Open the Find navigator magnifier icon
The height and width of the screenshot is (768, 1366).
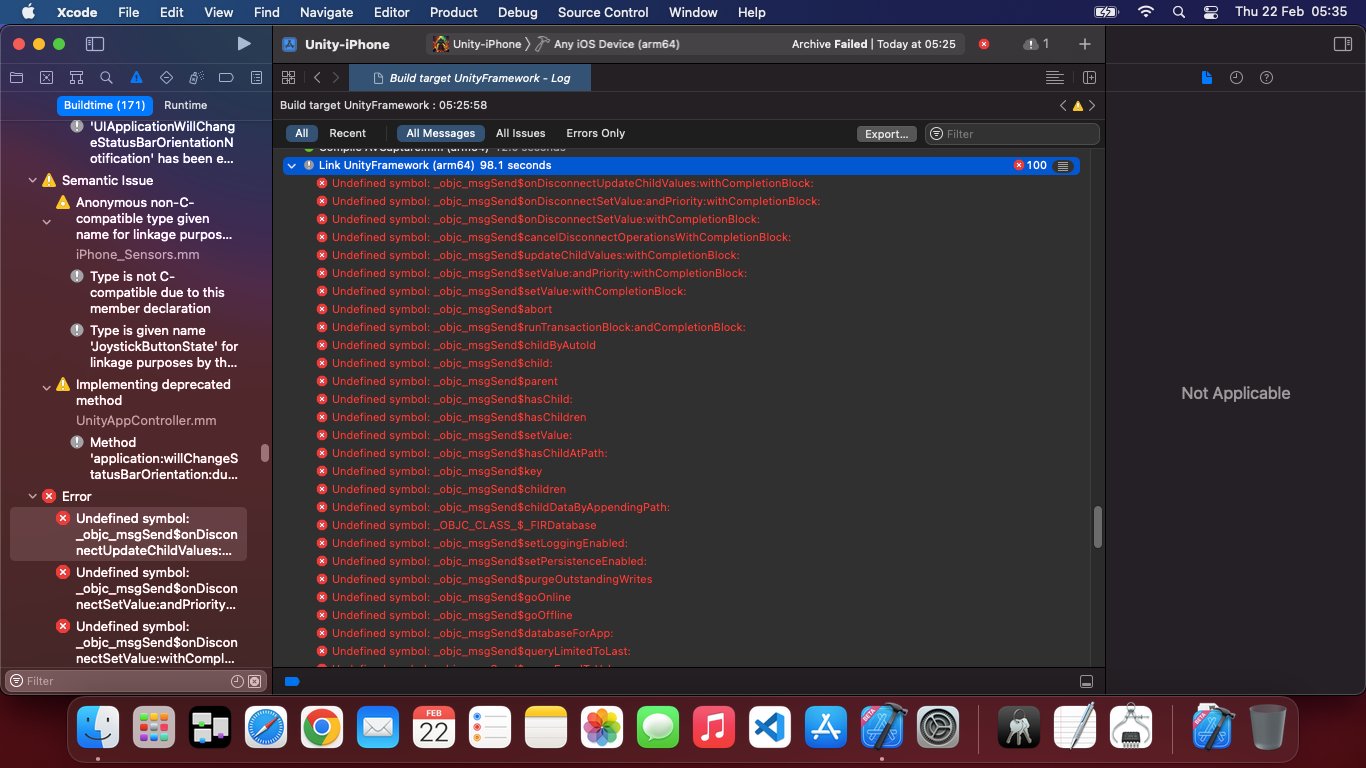pos(106,77)
